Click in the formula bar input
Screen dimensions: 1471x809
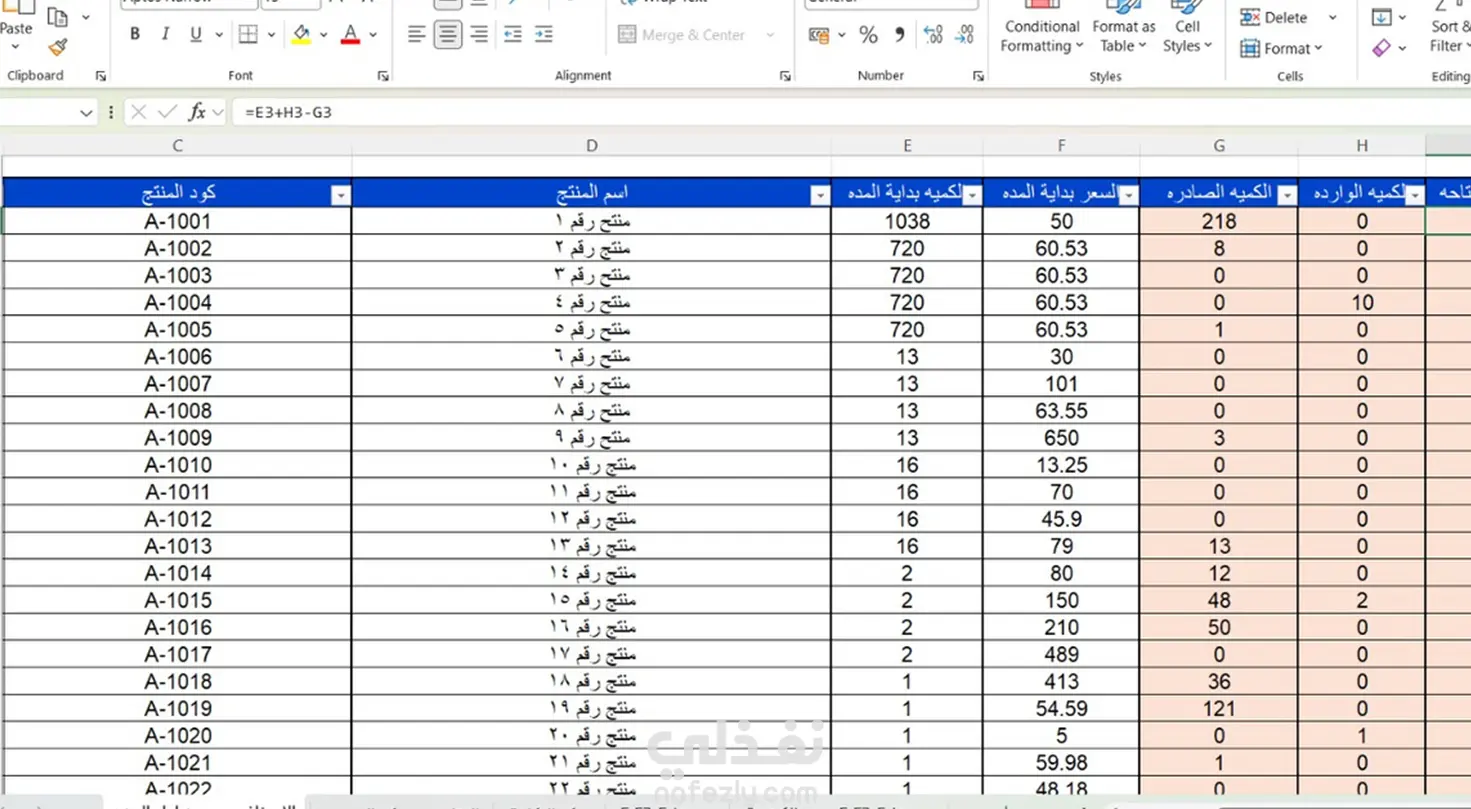850,112
